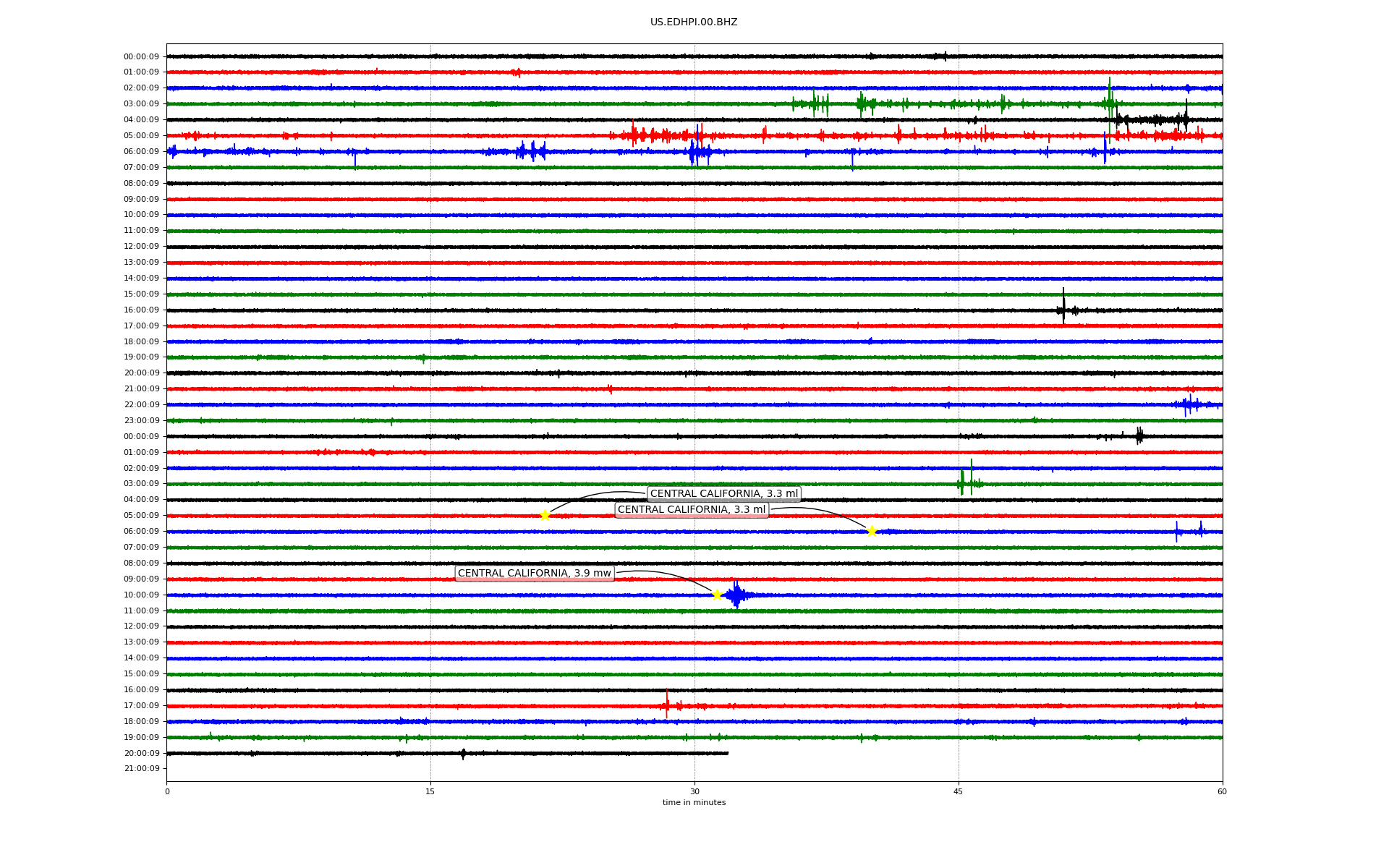The height and width of the screenshot is (868, 1389).
Task: Click the end of the black 20:00:09 trace
Action: (727, 753)
